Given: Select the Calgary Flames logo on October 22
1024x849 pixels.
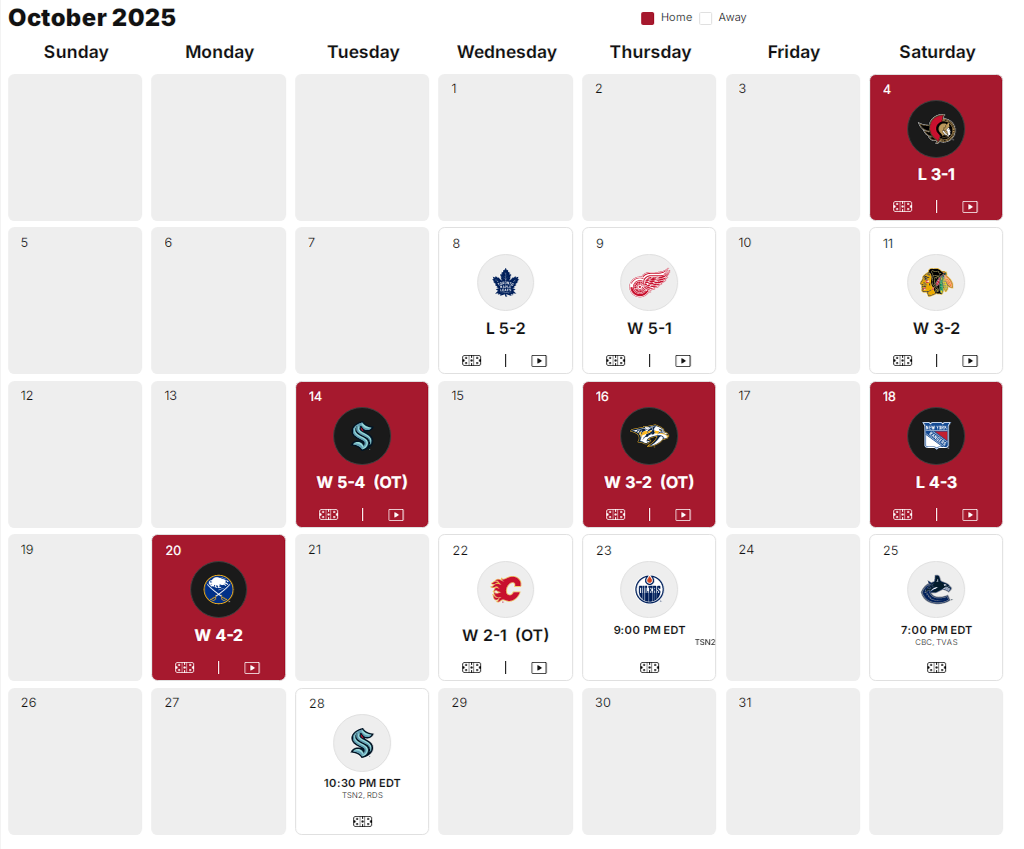Looking at the screenshot, I should click(x=505, y=589).
